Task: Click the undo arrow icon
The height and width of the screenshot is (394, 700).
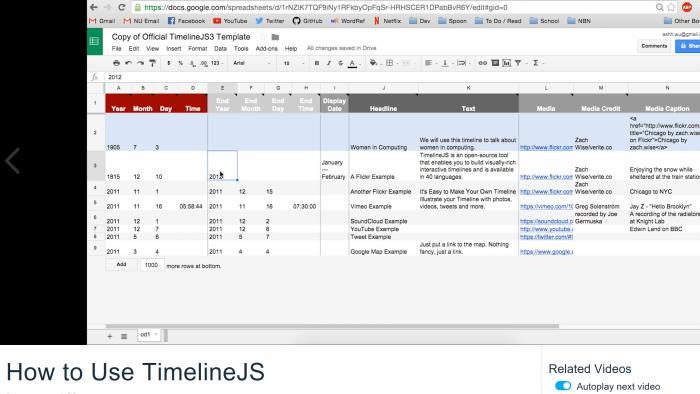Action: [129, 63]
